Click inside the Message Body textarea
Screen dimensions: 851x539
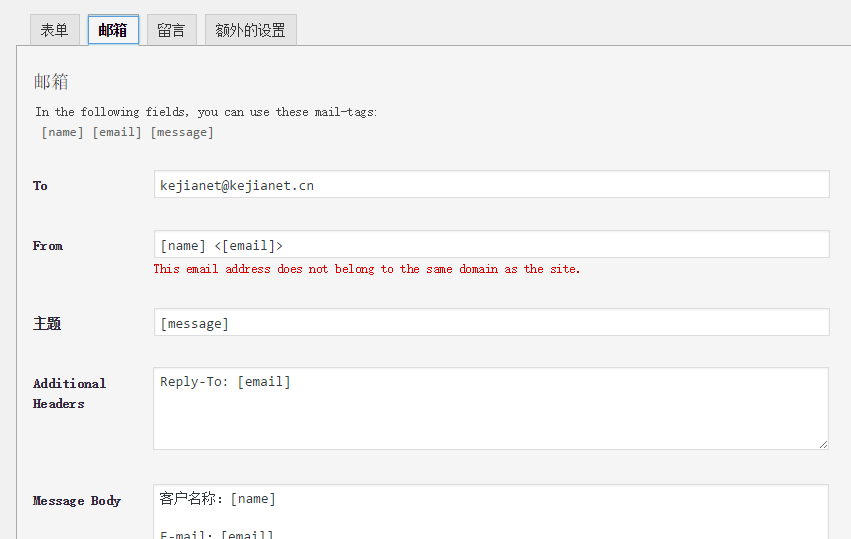tap(490, 512)
